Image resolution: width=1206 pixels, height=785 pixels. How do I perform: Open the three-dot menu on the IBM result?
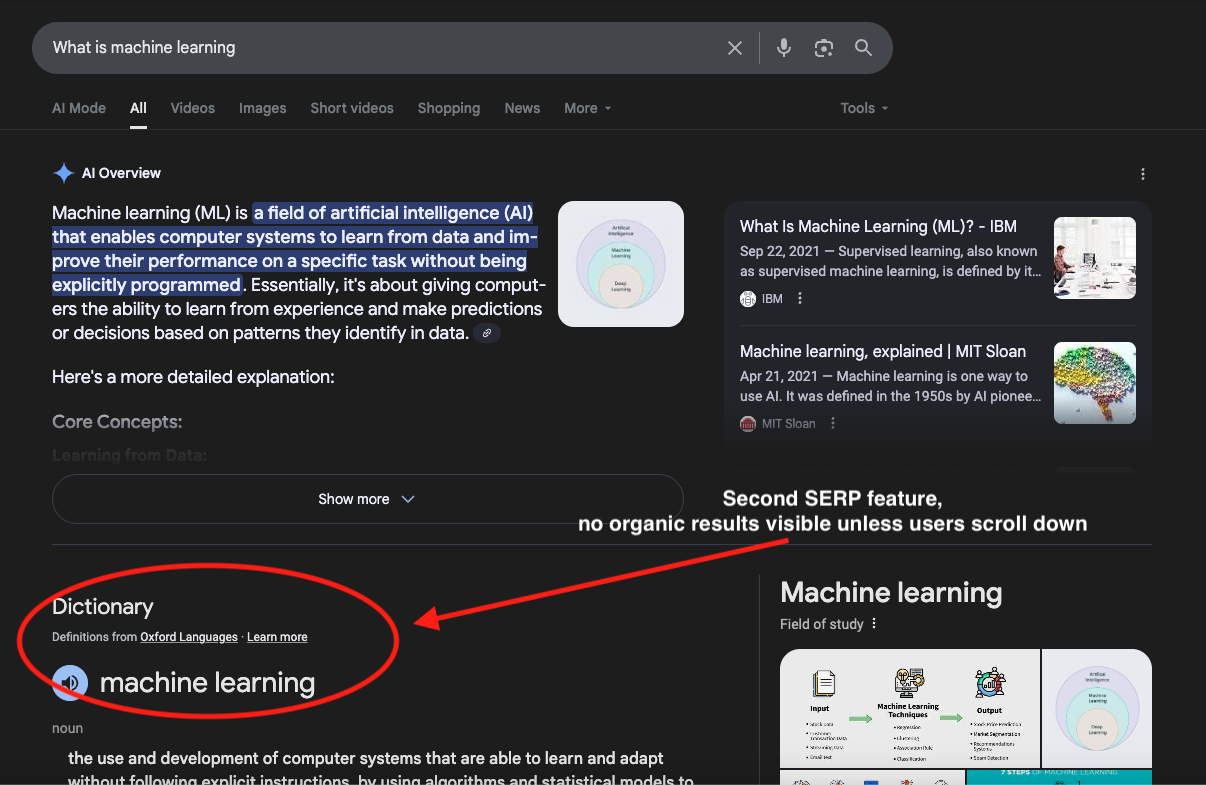point(799,298)
